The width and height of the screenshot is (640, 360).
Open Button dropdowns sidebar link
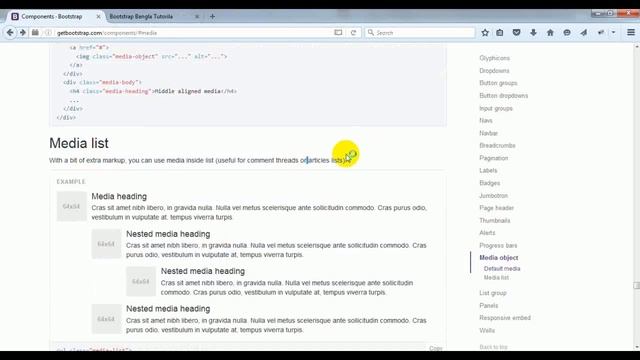[503, 96]
